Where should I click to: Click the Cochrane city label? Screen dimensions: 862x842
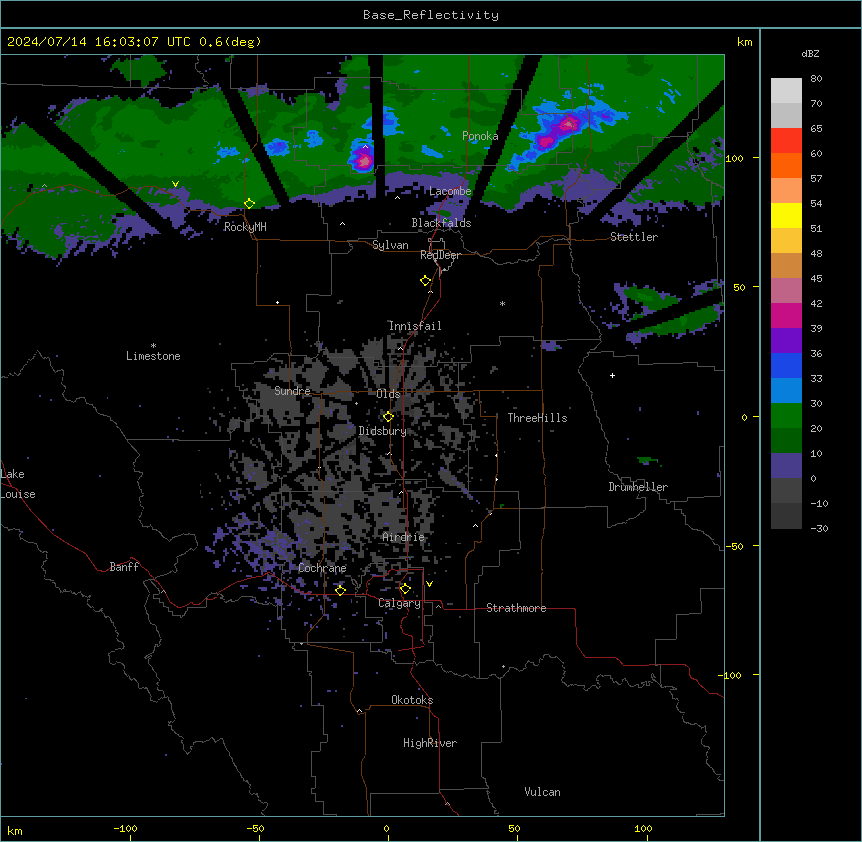click(x=322, y=568)
